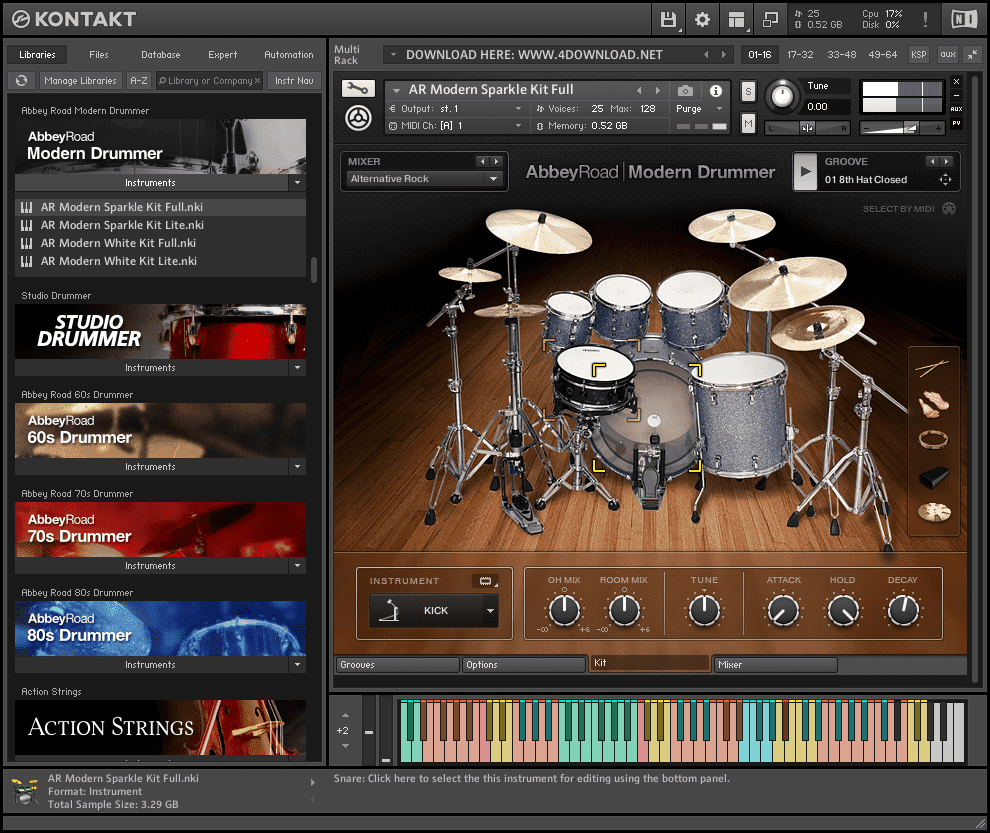Toggle minimized view icon

(x=770, y=20)
